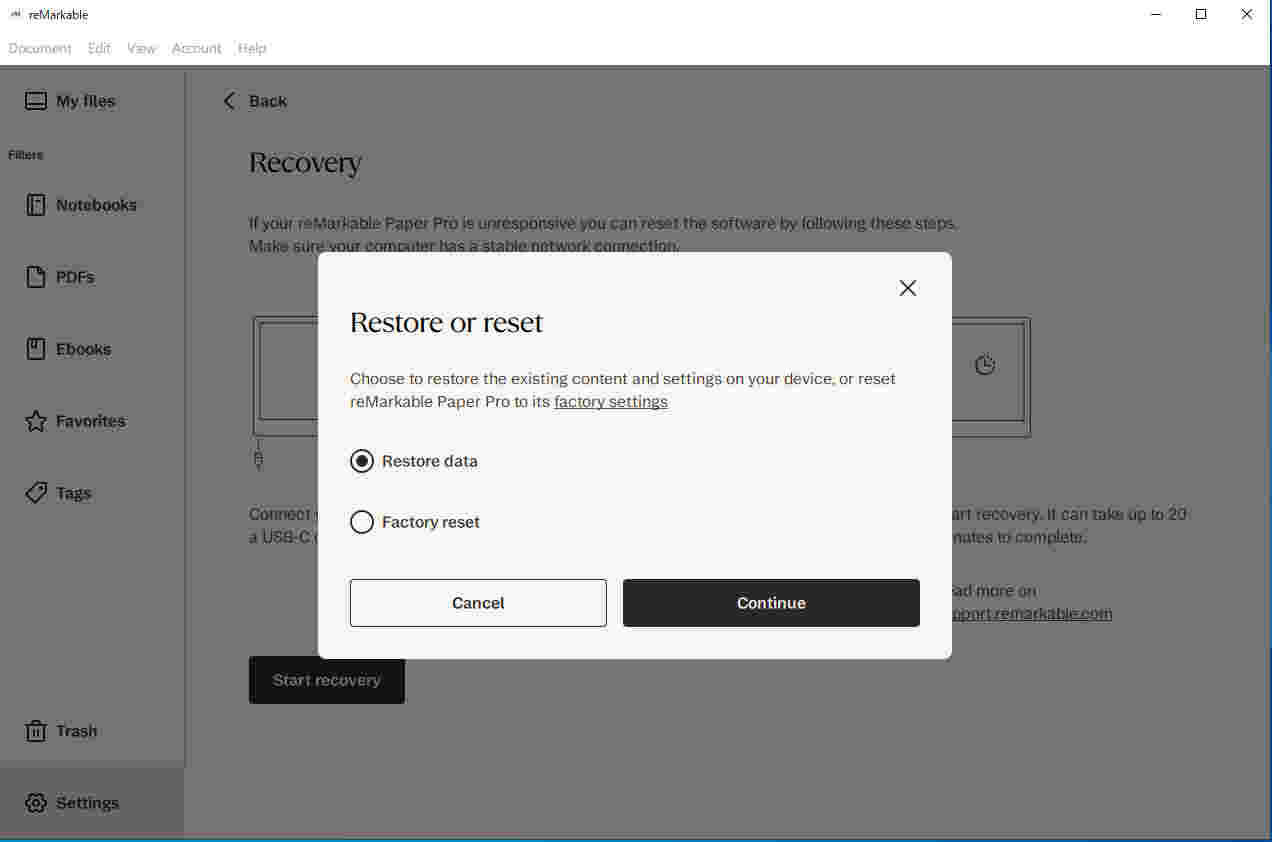Open the Document menu

(x=40, y=48)
